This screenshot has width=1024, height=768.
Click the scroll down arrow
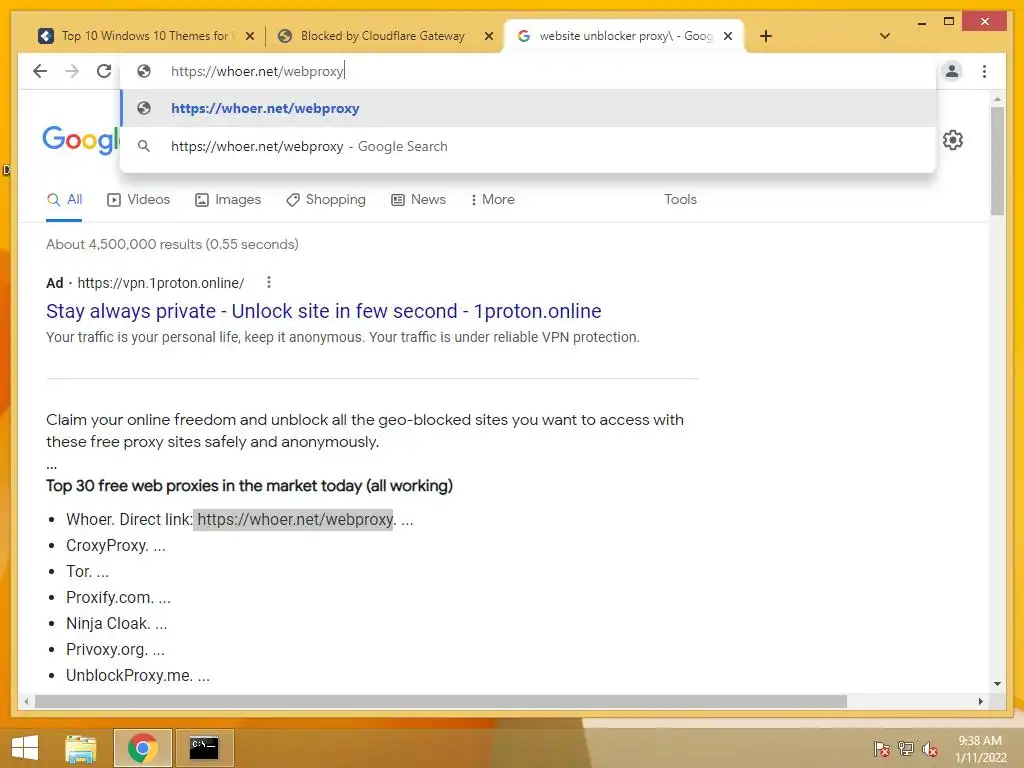pos(997,684)
